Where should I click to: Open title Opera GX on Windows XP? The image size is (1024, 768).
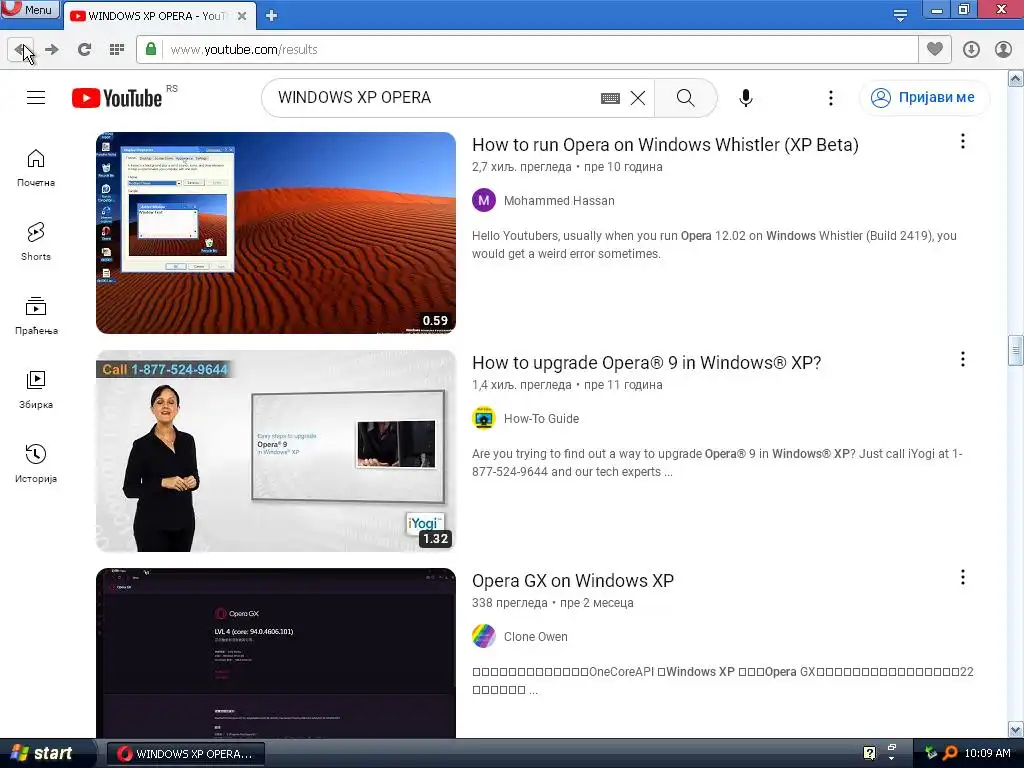[573, 581]
